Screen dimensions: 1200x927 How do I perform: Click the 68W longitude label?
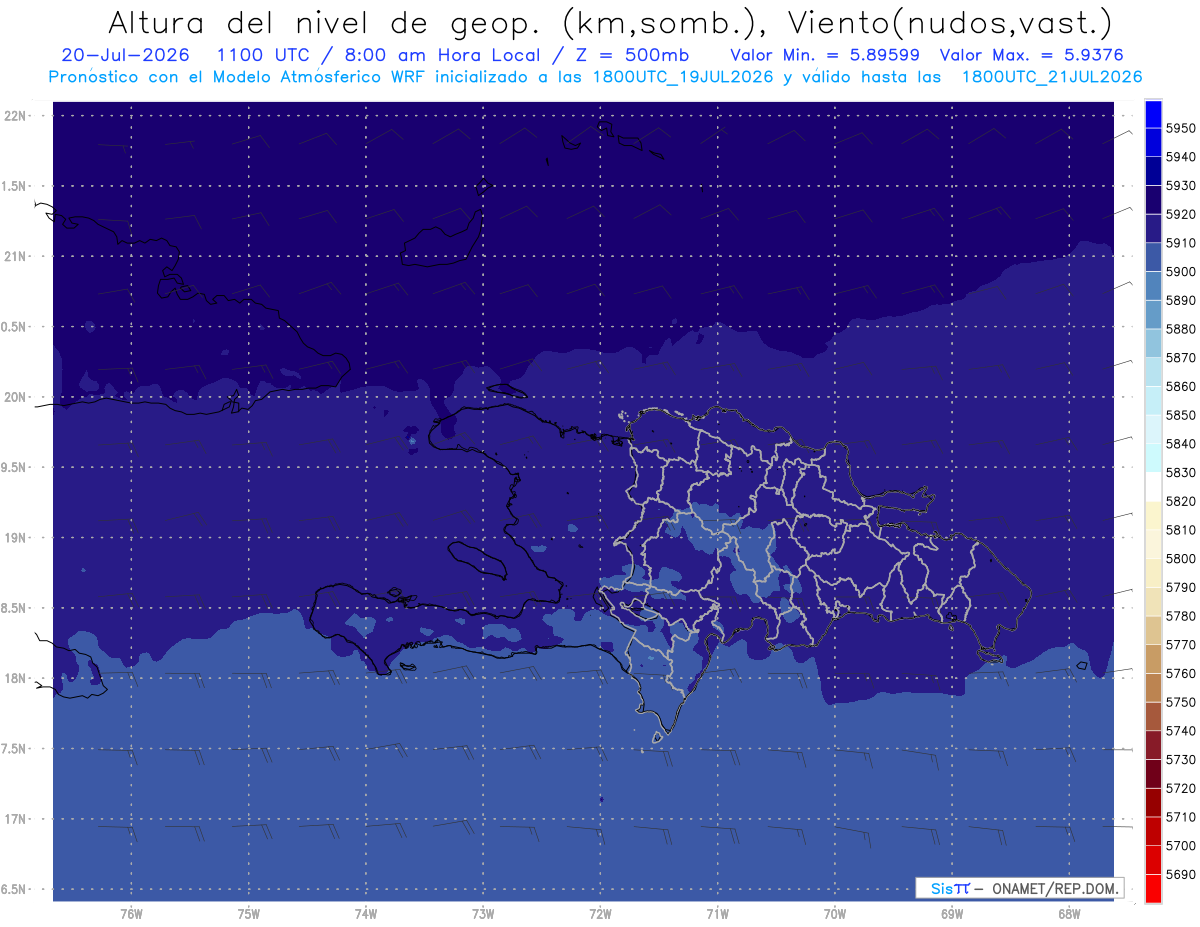tap(1069, 914)
